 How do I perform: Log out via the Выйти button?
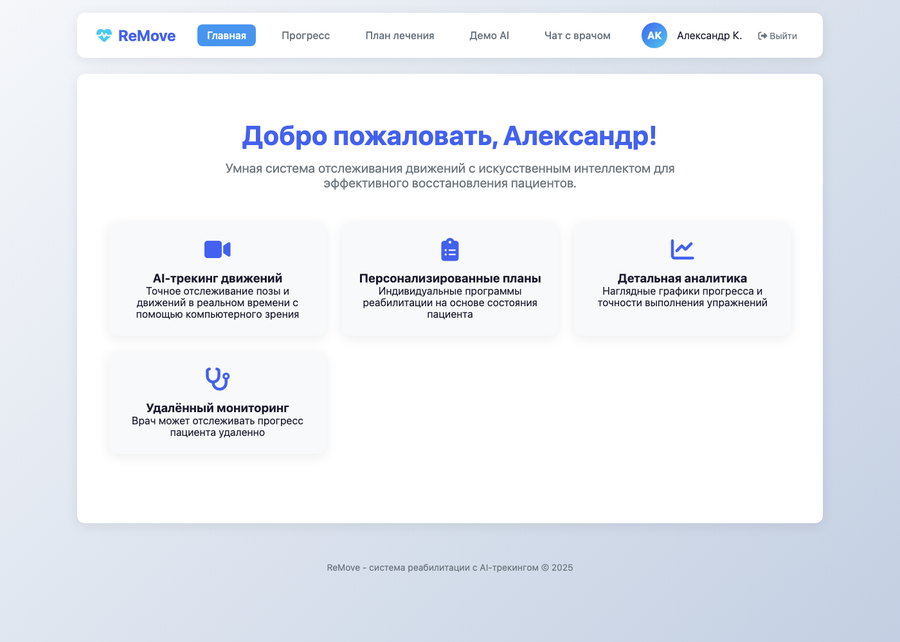tap(777, 36)
